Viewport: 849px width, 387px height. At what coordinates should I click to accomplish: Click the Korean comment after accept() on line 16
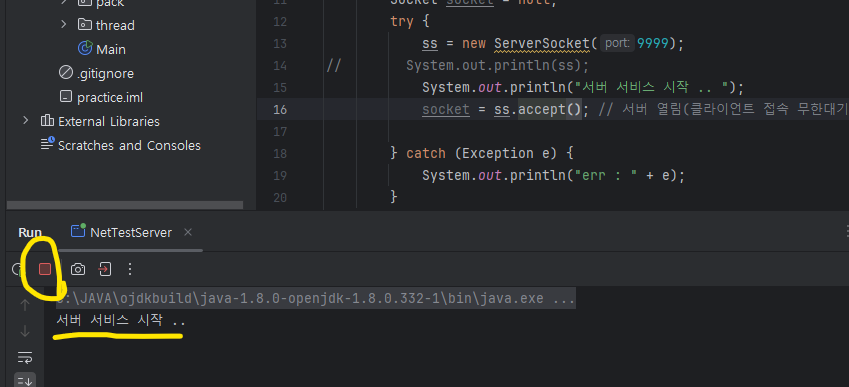pyautogui.click(x=723, y=109)
